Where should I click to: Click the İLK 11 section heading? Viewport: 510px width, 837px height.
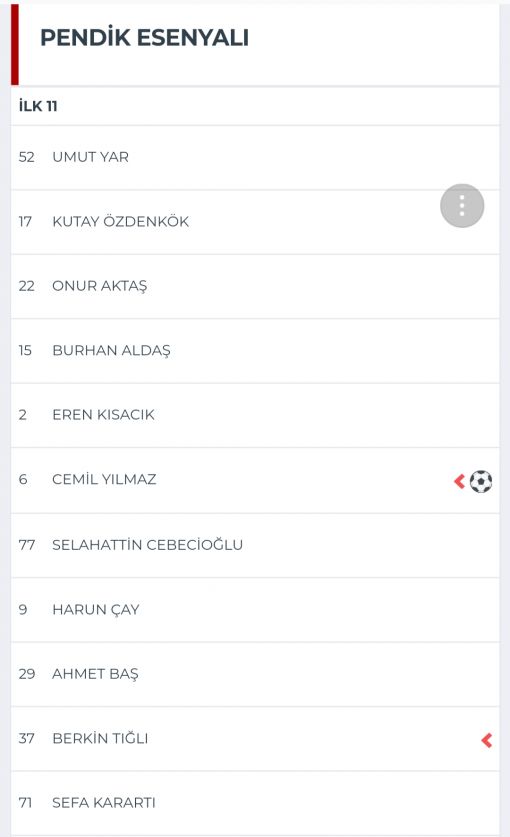[38, 106]
